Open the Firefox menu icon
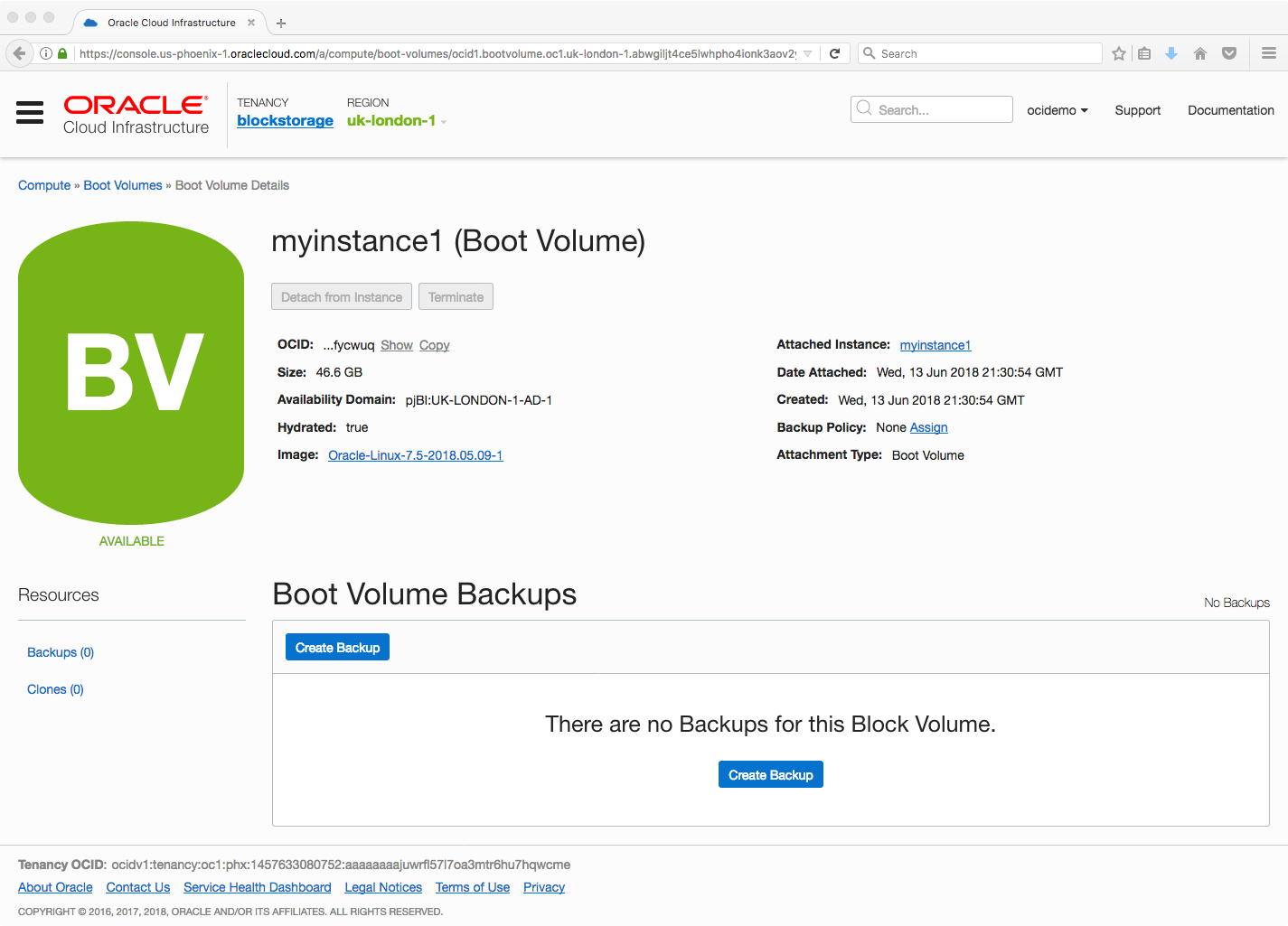This screenshot has width=1288, height=926. click(x=1269, y=53)
